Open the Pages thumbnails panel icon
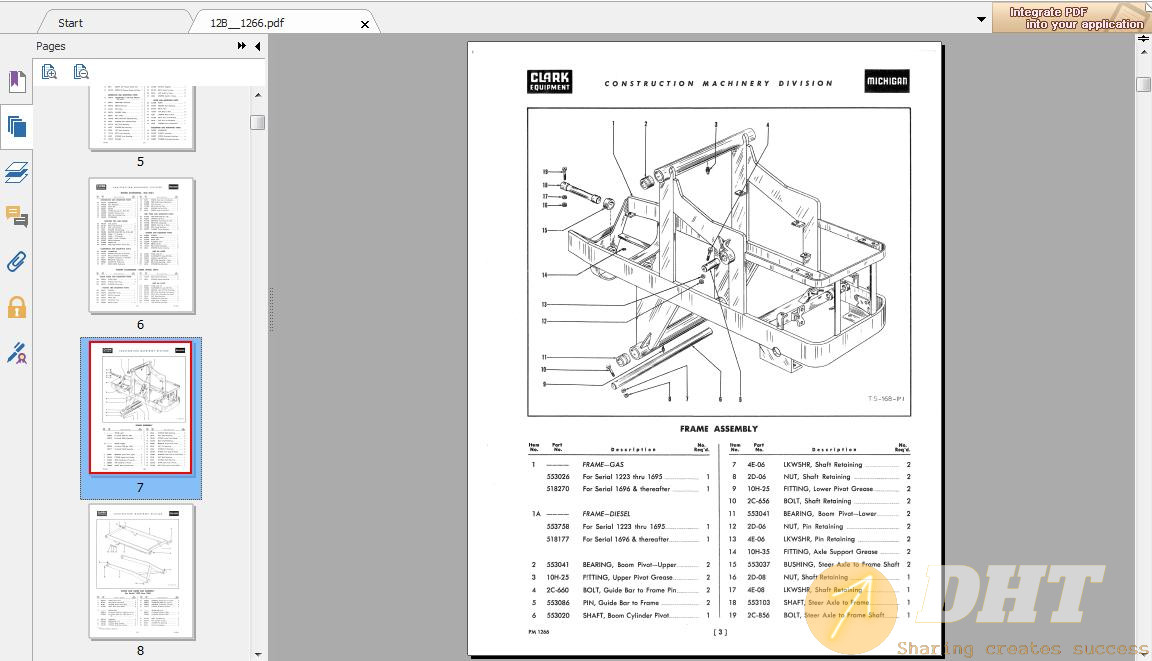This screenshot has width=1152, height=661. [16, 126]
